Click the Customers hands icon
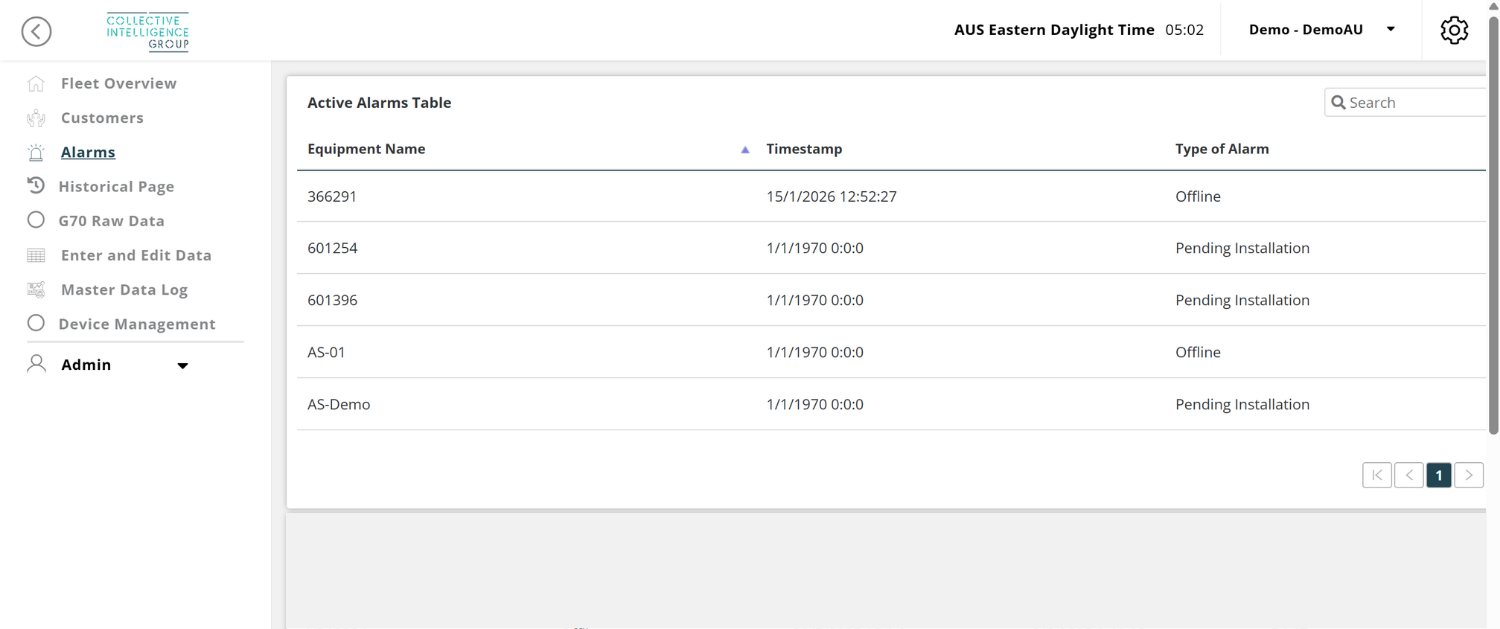Image resolution: width=1500 pixels, height=629 pixels. coord(36,118)
